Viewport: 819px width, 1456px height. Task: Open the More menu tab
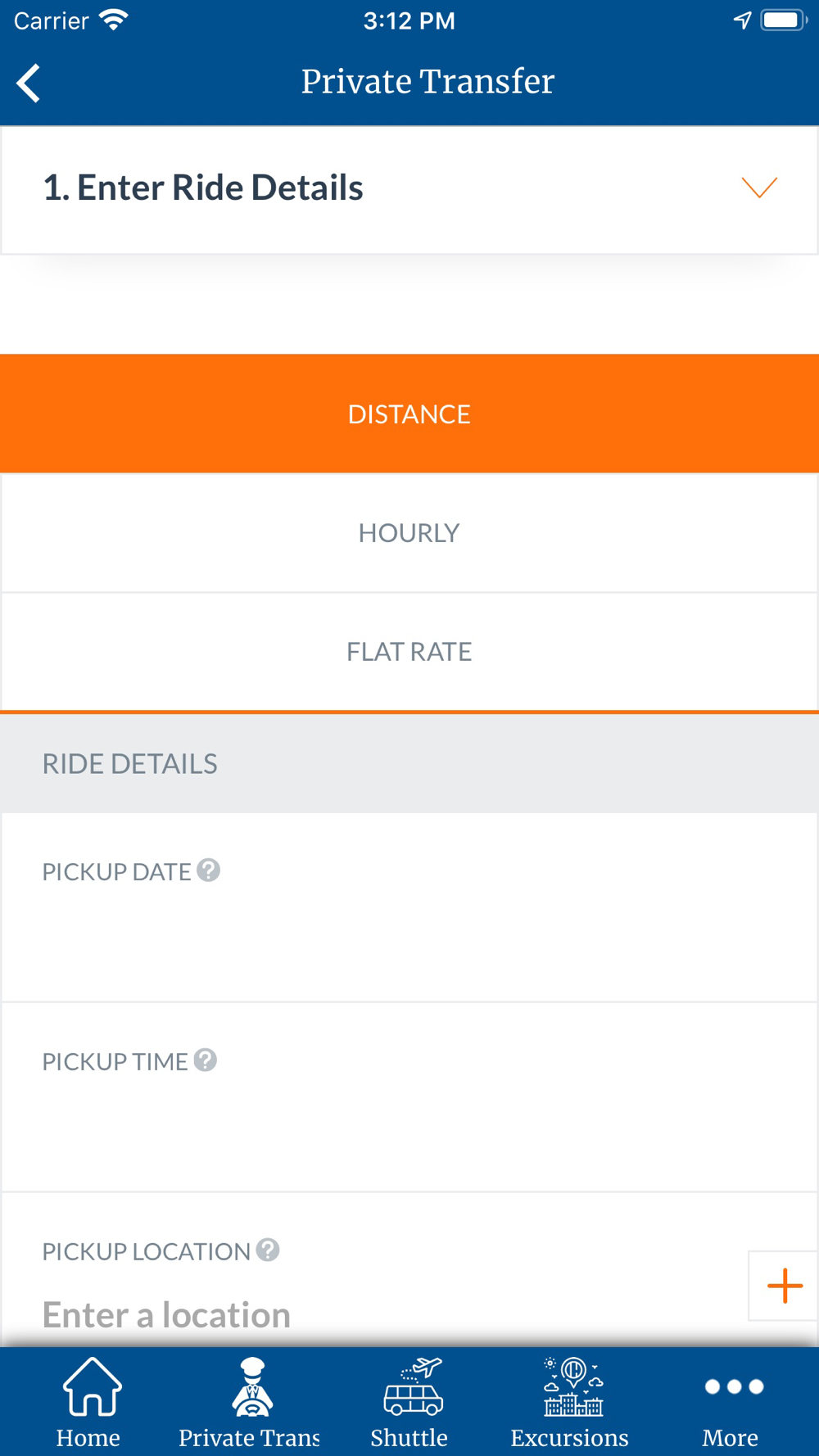click(x=731, y=1402)
